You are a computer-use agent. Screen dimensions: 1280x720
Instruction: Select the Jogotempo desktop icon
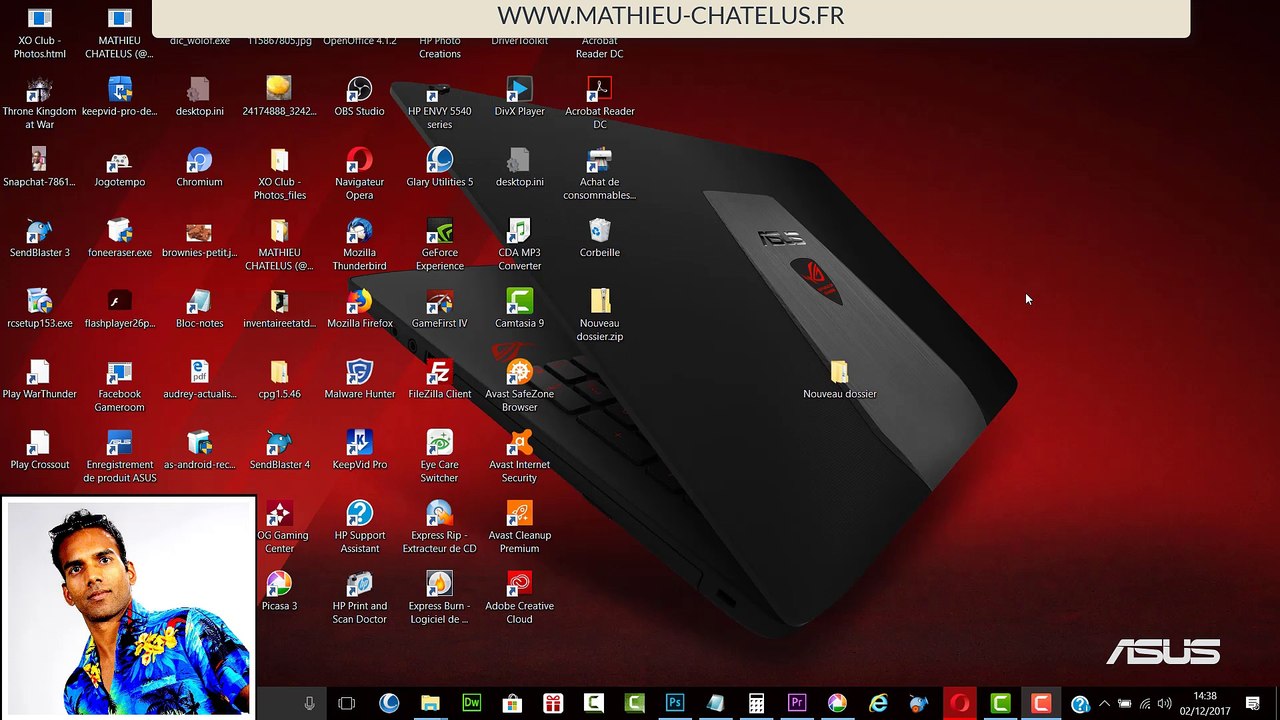119,168
